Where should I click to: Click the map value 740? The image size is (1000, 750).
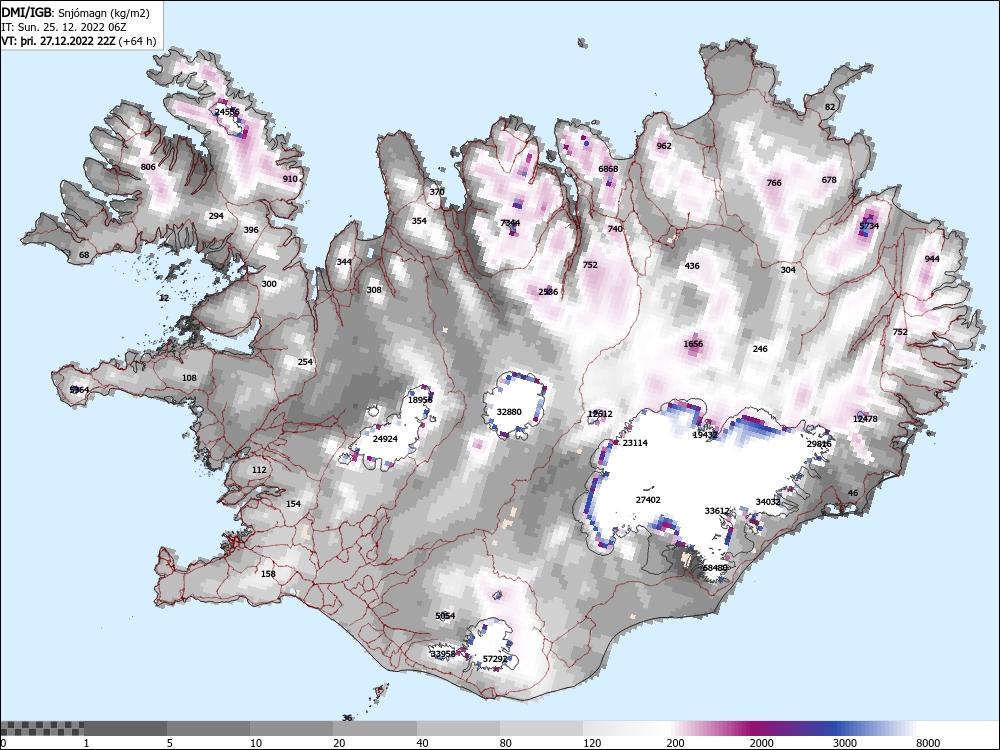pos(615,229)
